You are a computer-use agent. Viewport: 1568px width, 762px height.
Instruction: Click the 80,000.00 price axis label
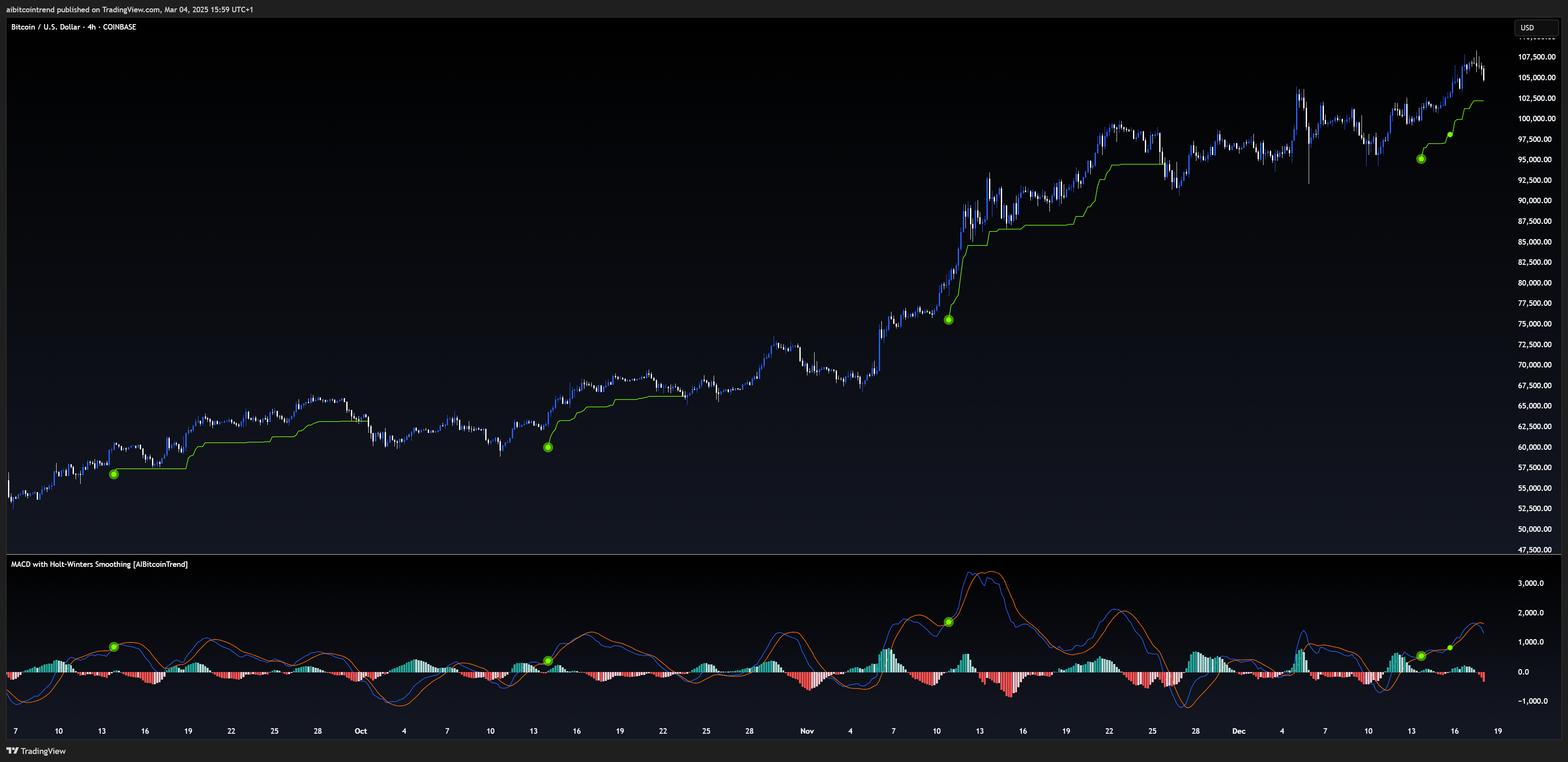pos(1535,283)
